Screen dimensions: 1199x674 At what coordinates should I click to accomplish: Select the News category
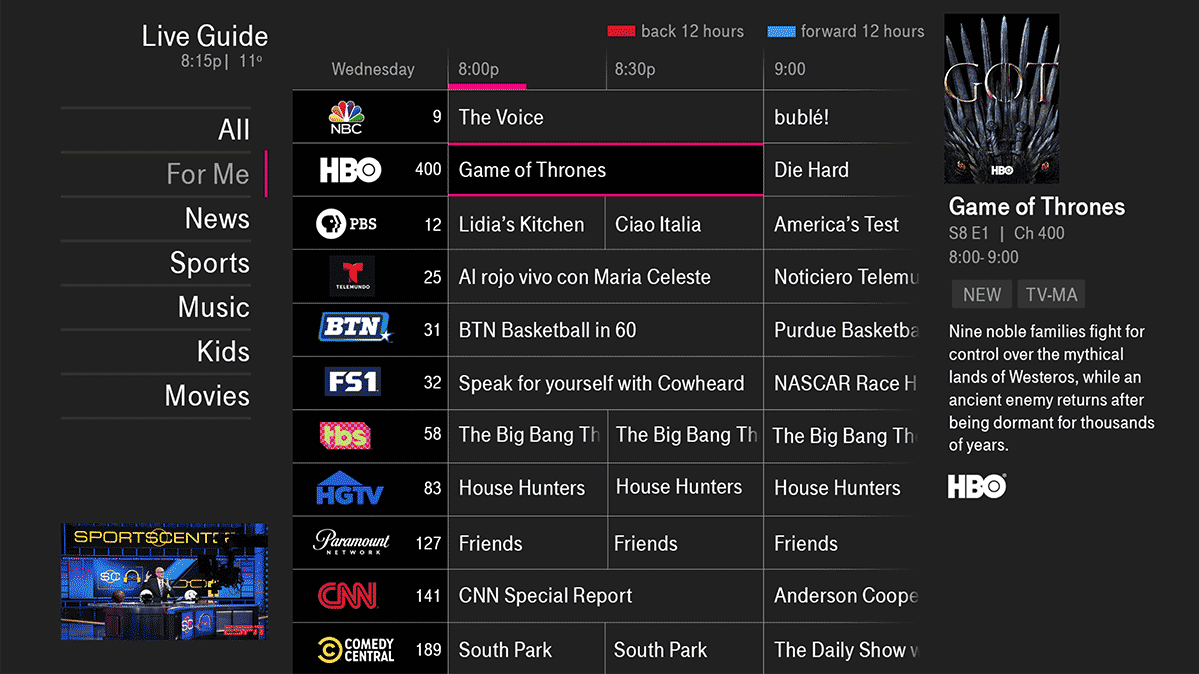tap(216, 219)
